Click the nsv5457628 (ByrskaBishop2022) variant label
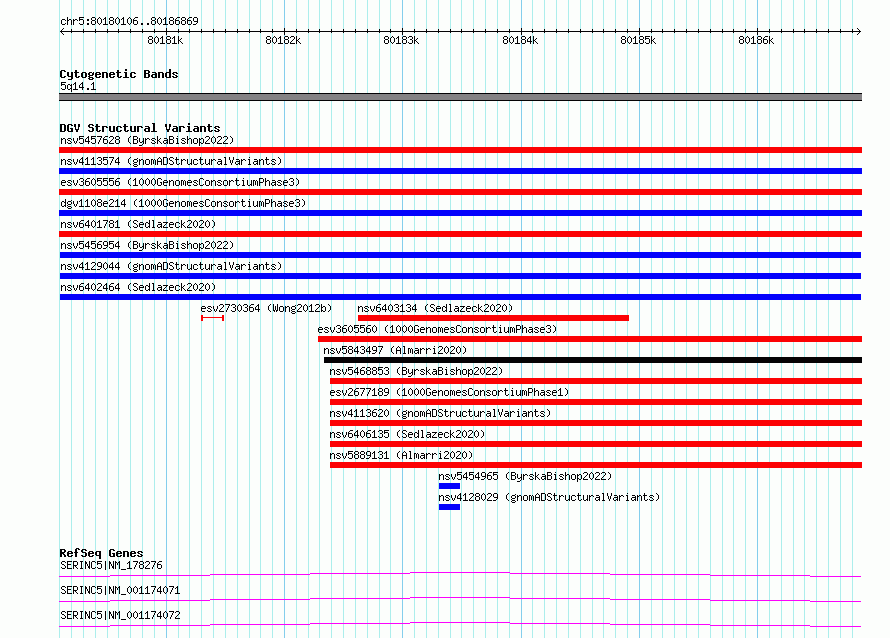This screenshot has width=890, height=638. [147, 140]
